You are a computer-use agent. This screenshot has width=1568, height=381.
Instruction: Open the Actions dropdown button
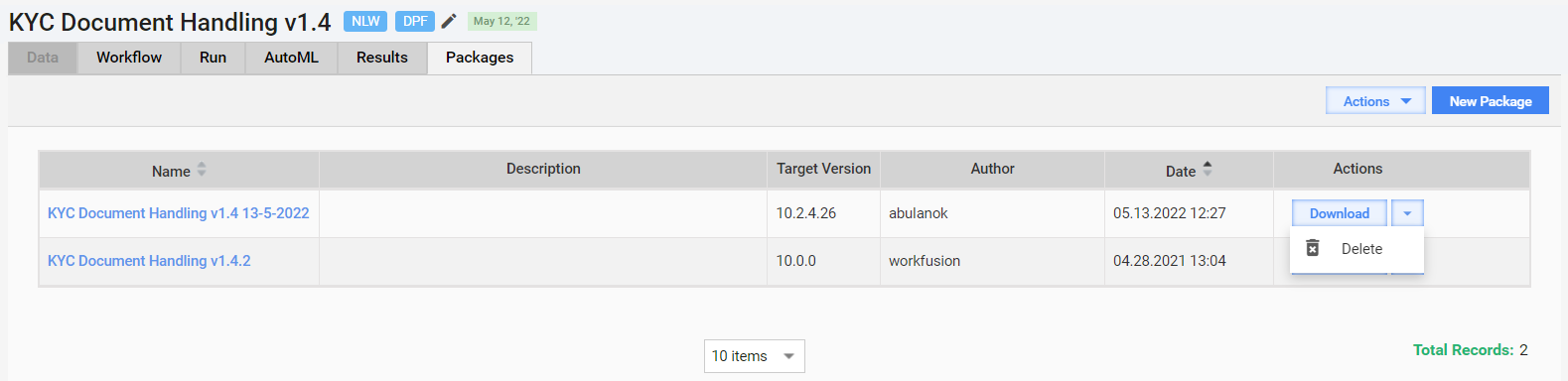tap(1375, 101)
